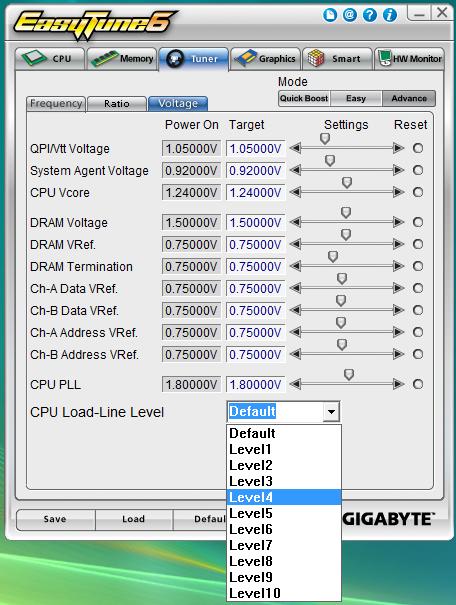Screen dimensions: 456x605
Task: Click the blue @ email icon
Action: coord(350,15)
